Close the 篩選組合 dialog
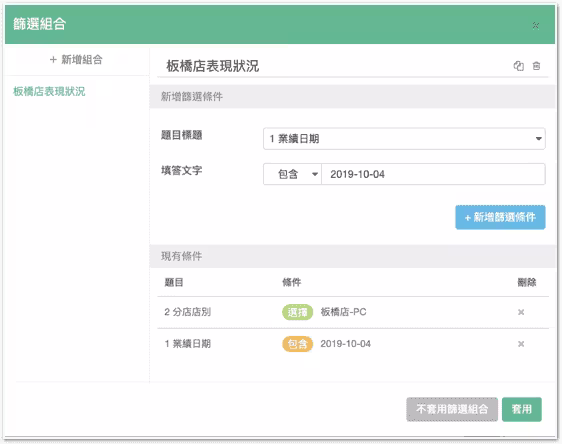The width and height of the screenshot is (562, 444). [x=536, y=25]
